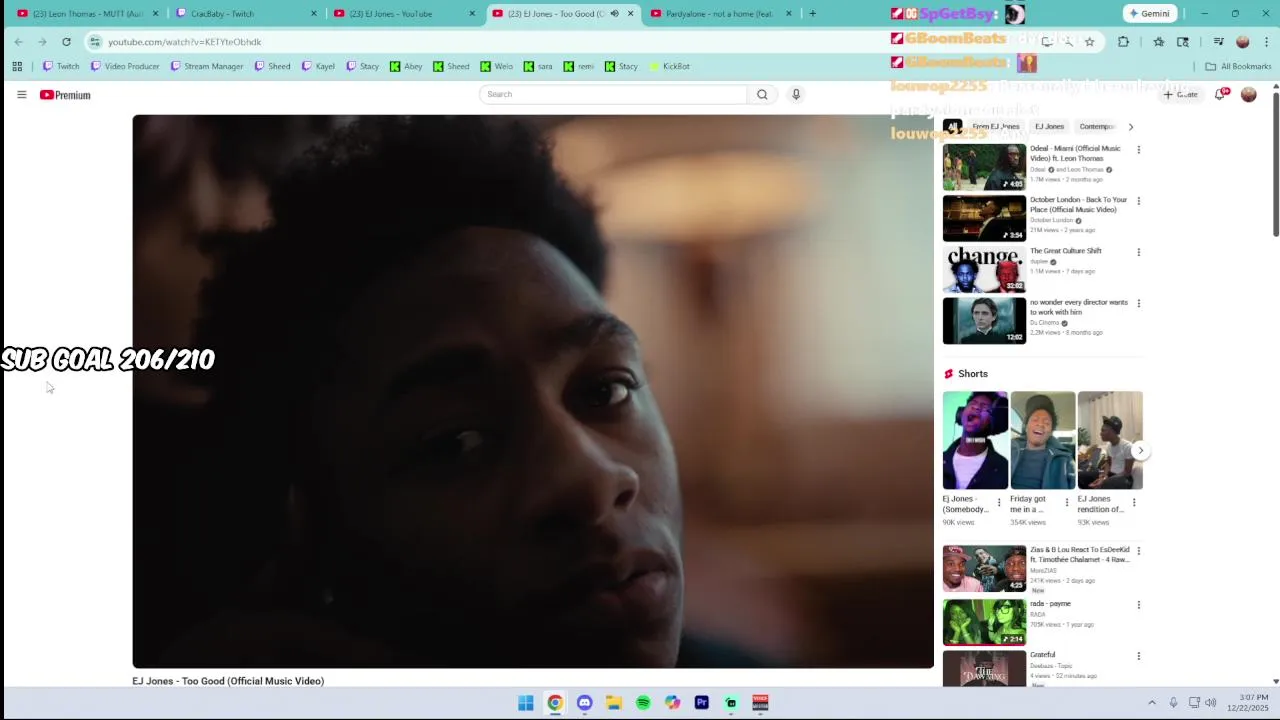
Task: Switch to CracBaby - Twitch tab
Action: pos(245,13)
